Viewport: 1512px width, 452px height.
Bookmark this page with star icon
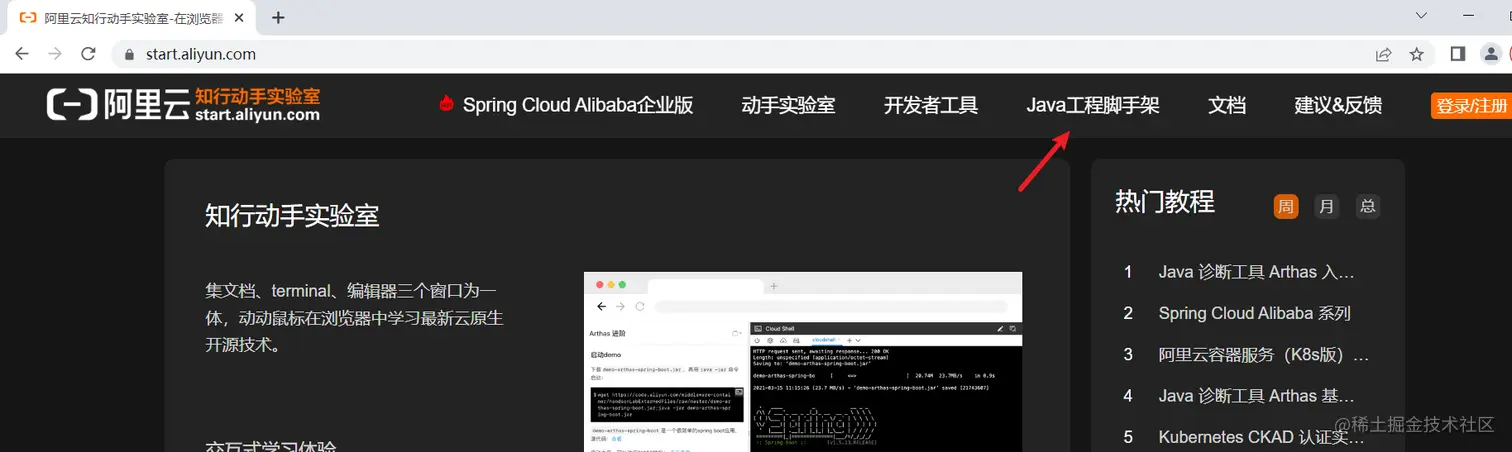pyautogui.click(x=1416, y=54)
